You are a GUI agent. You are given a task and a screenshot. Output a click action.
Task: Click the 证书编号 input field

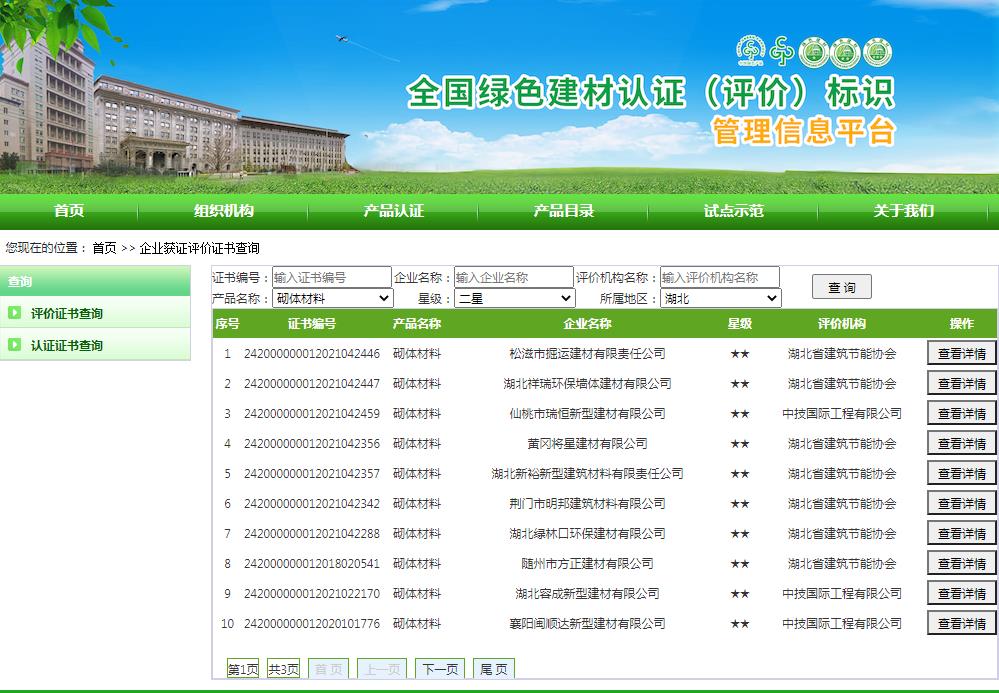click(x=331, y=277)
